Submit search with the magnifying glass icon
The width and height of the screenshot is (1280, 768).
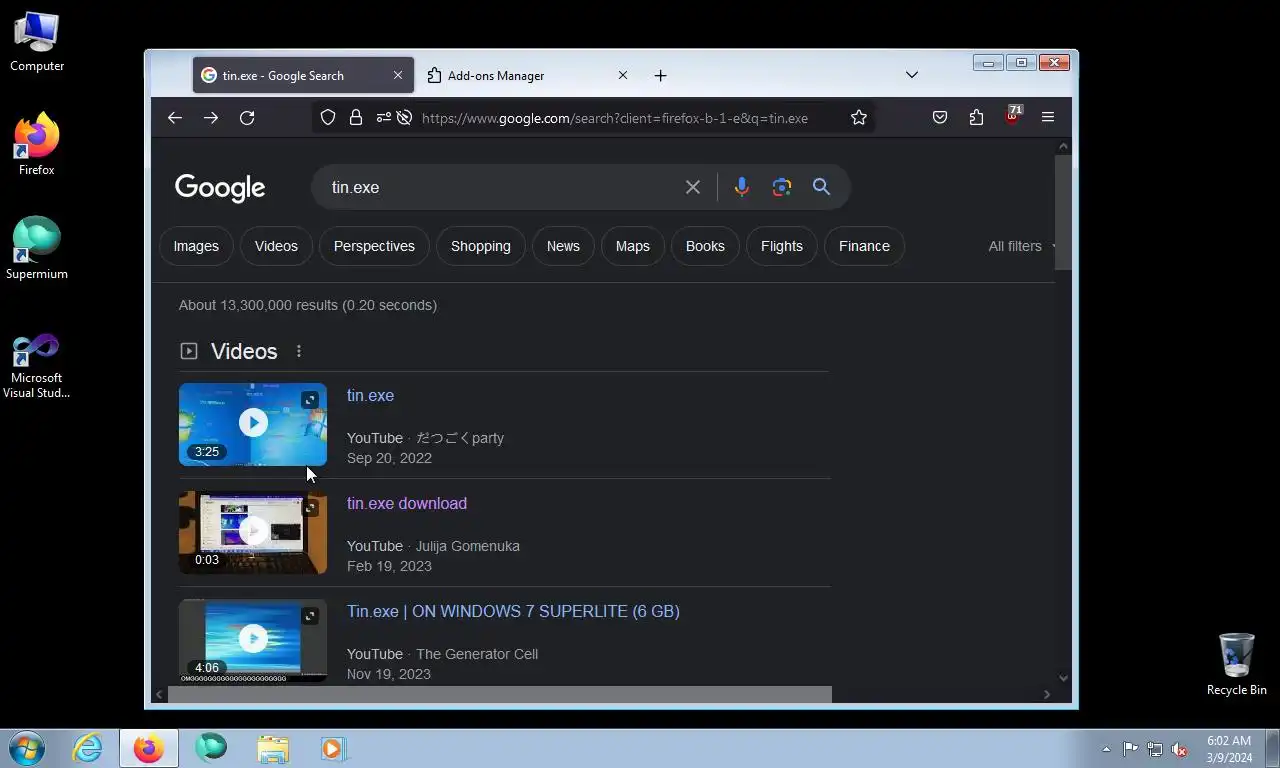[821, 187]
